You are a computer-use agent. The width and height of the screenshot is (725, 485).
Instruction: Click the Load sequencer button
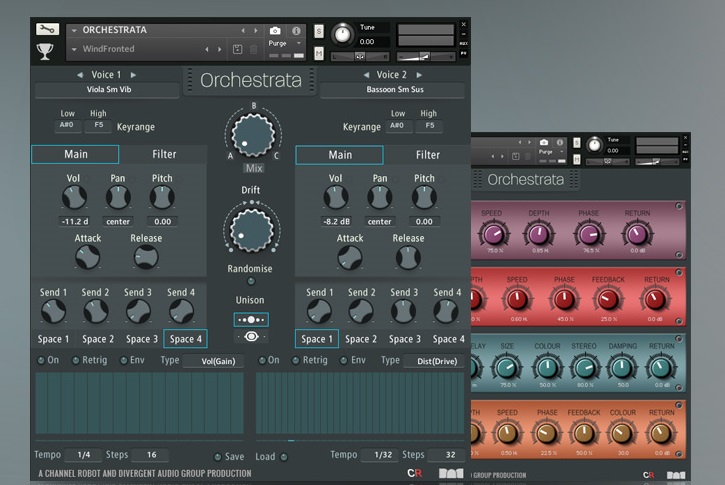[284, 457]
